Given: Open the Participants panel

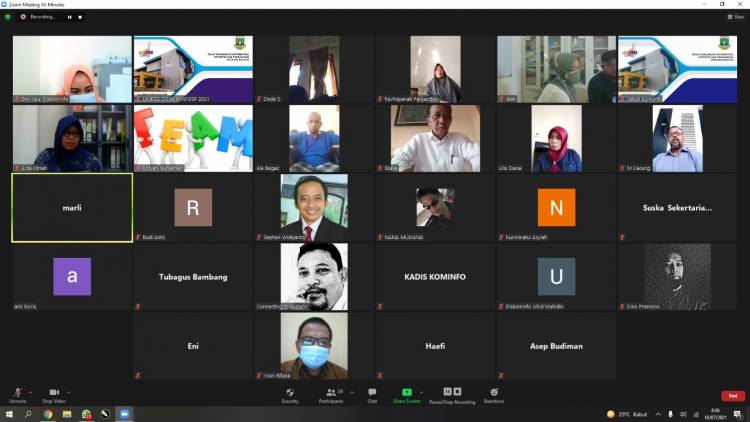Looking at the screenshot, I should [331, 395].
